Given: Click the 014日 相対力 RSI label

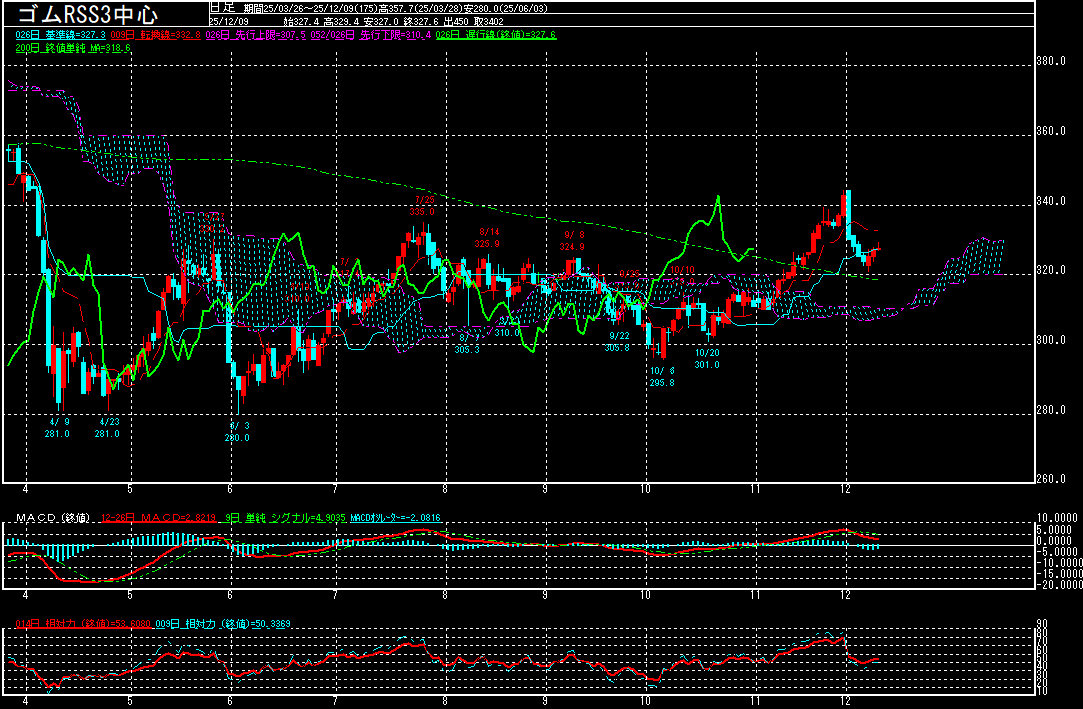Looking at the screenshot, I should [83, 624].
